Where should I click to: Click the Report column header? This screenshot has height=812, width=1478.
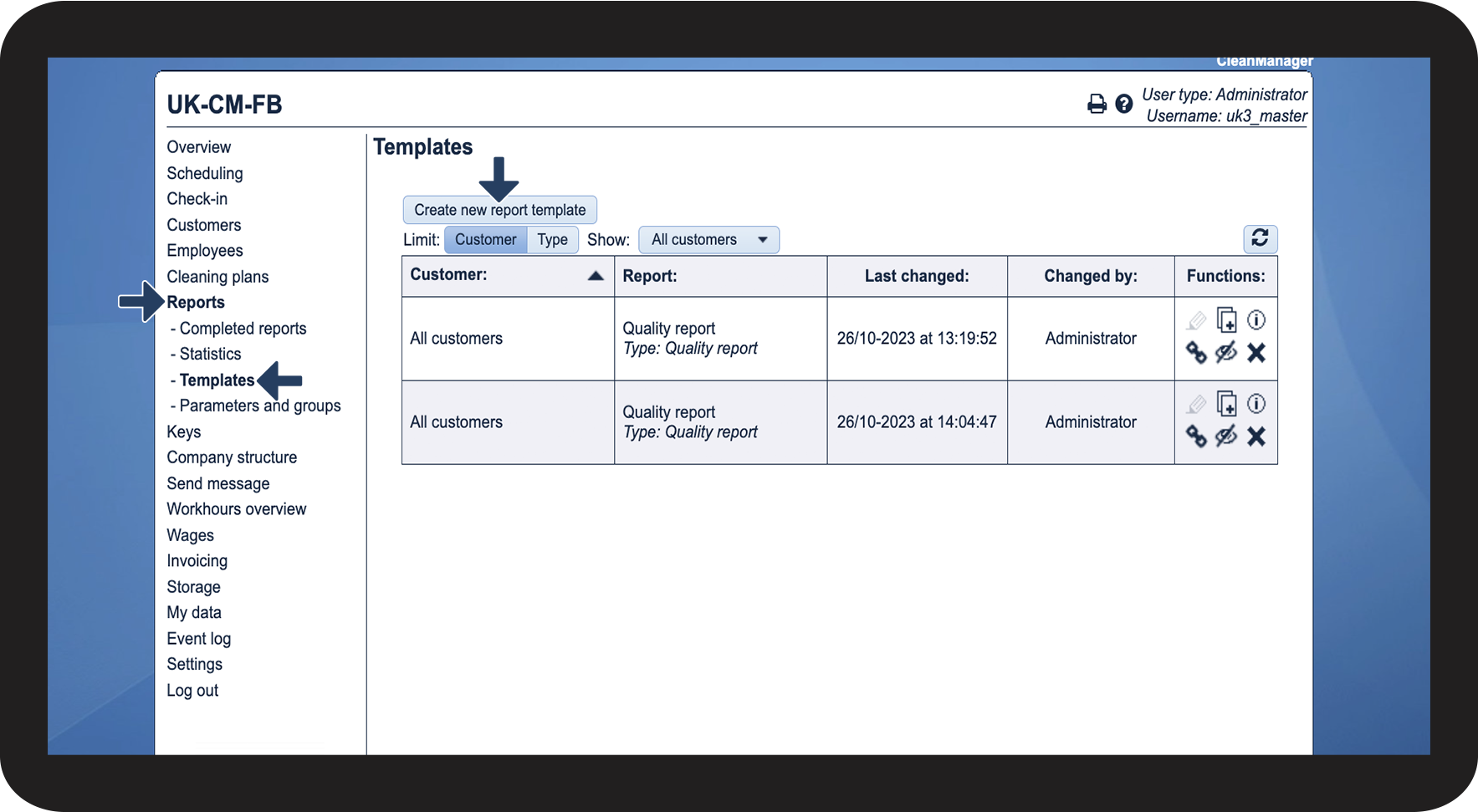click(721, 276)
